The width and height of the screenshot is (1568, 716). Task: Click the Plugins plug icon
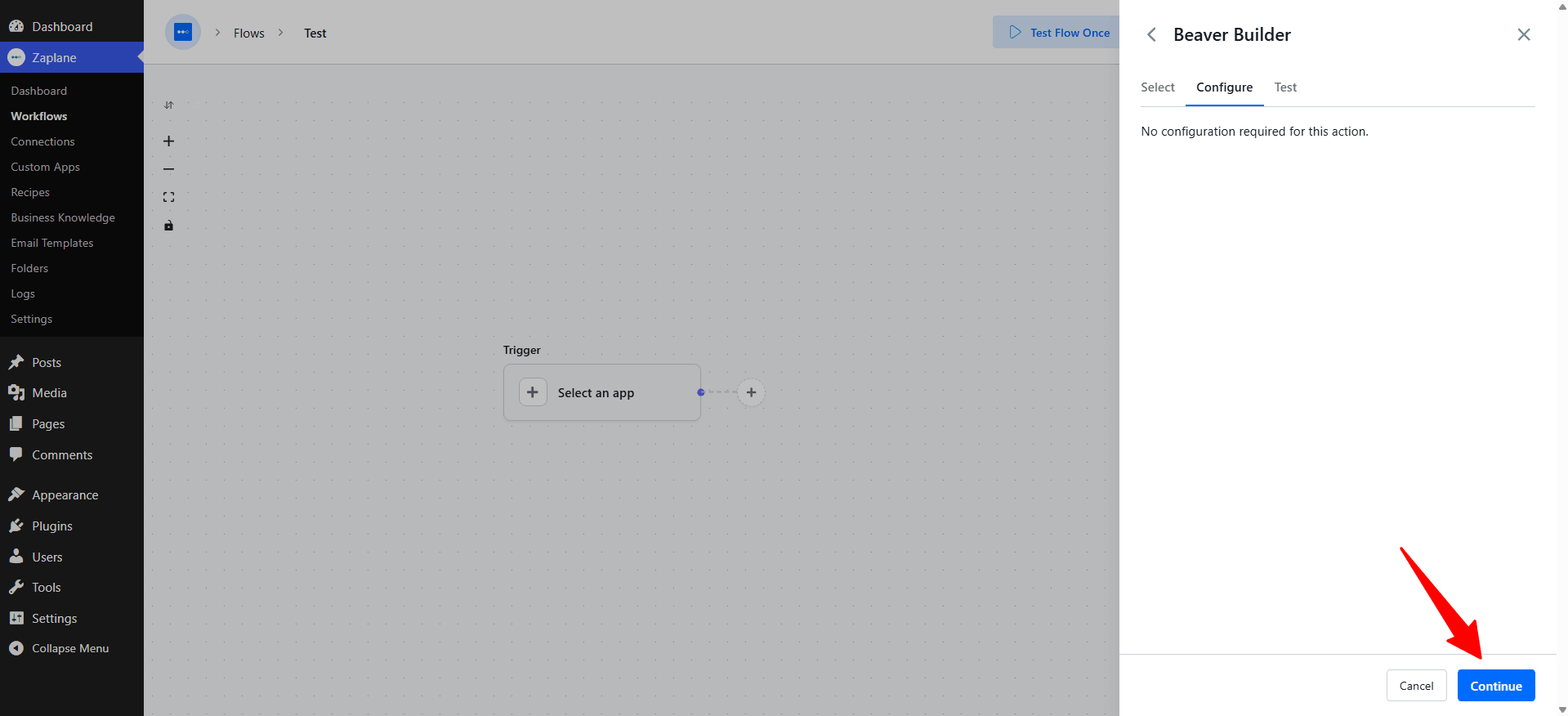click(16, 526)
